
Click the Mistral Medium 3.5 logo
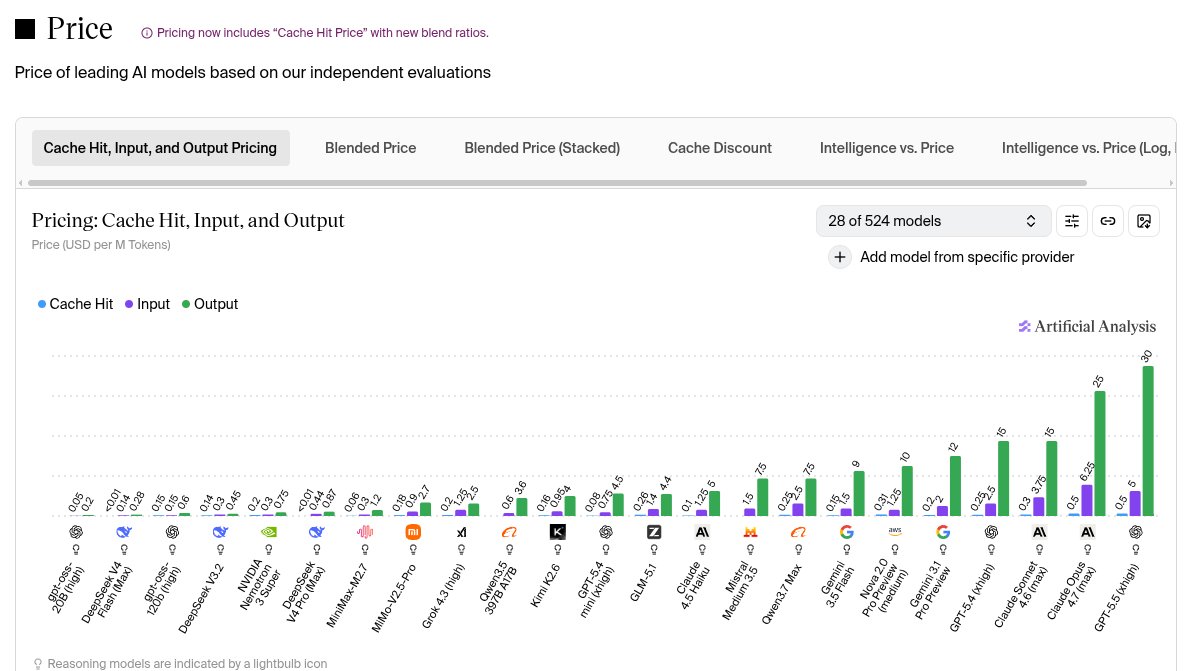point(750,532)
